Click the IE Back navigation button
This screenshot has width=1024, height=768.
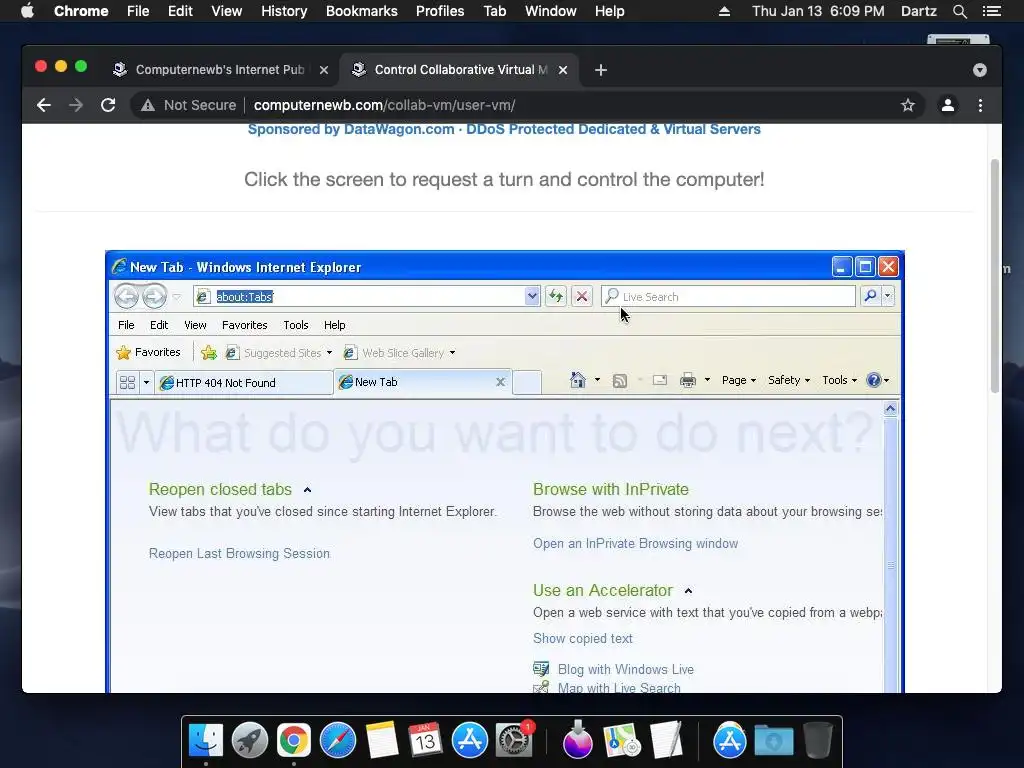[x=127, y=296]
